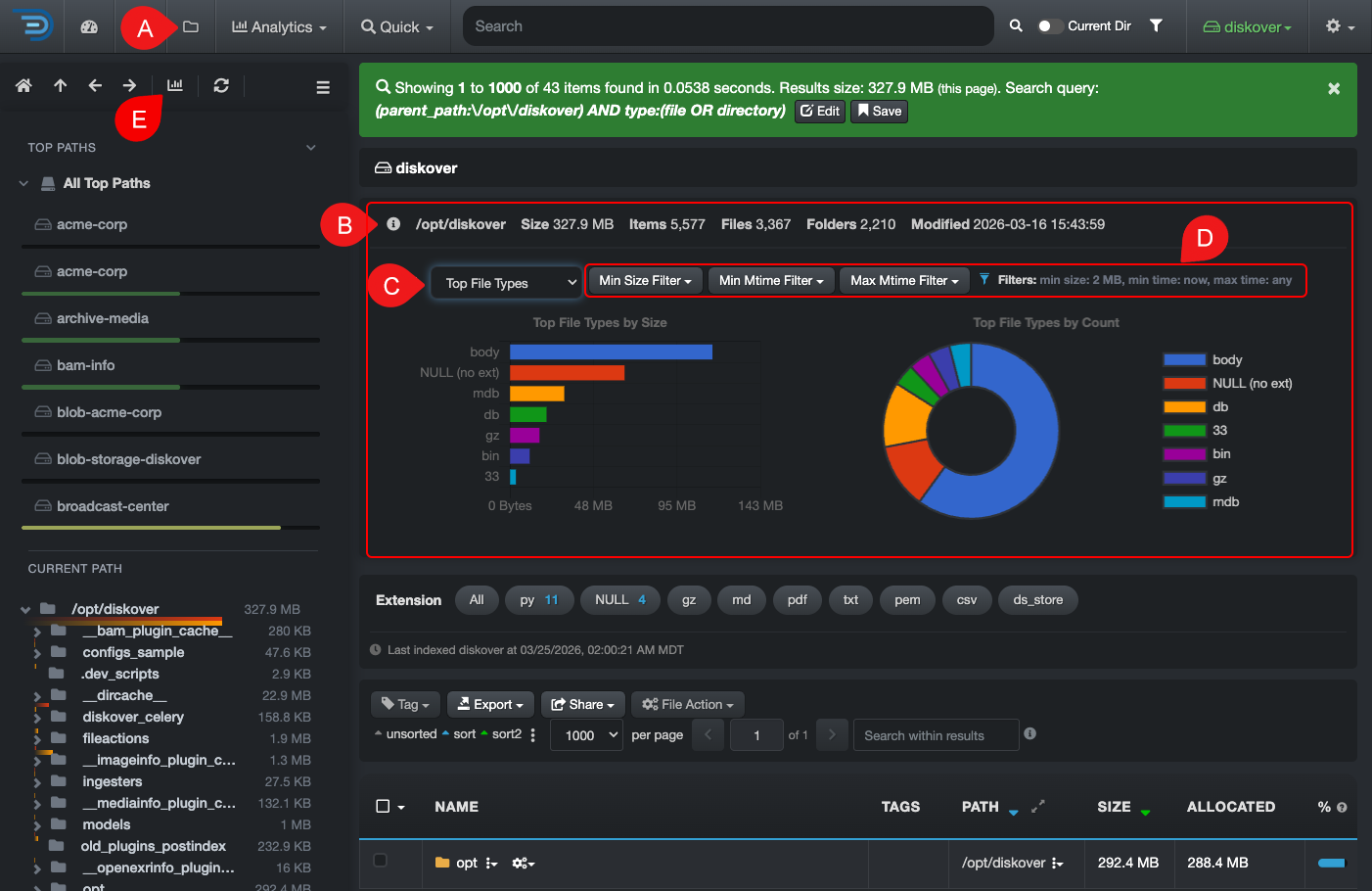Open the opt folder row action gear
The height and width of the screenshot is (891, 1372).
[524, 863]
